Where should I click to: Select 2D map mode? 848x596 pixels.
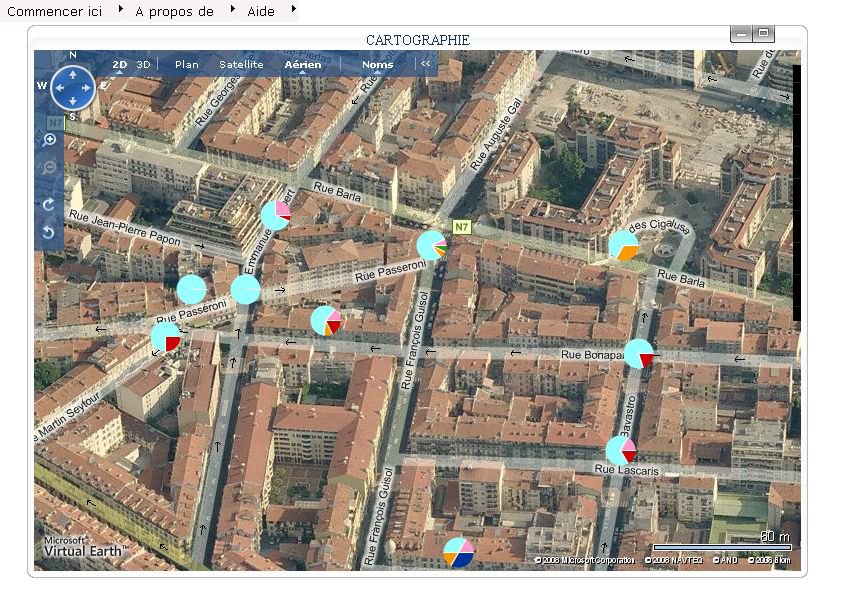(120, 64)
